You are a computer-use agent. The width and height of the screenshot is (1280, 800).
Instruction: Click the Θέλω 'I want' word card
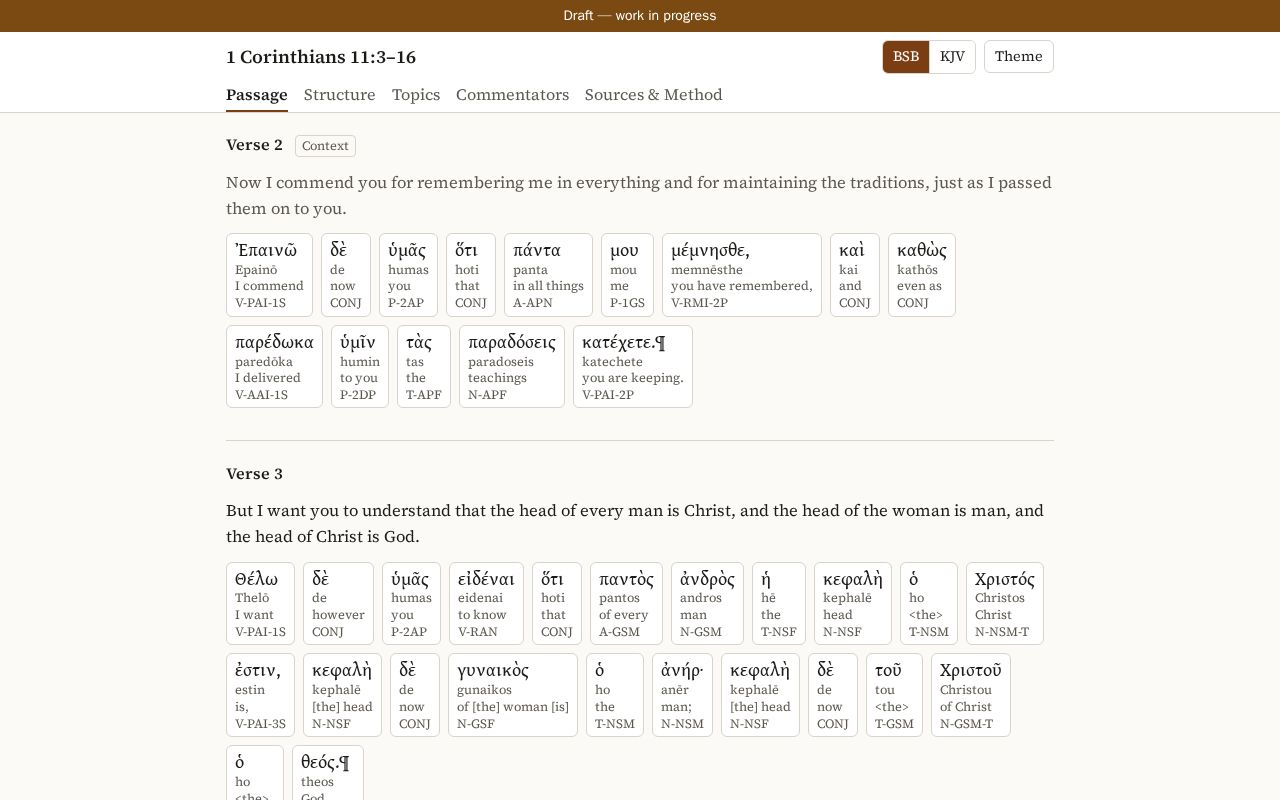pyautogui.click(x=260, y=604)
